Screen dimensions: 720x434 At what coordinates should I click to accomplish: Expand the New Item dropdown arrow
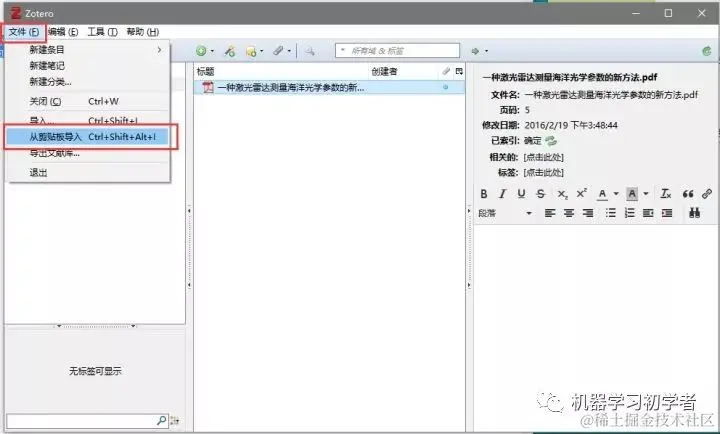click(212, 51)
